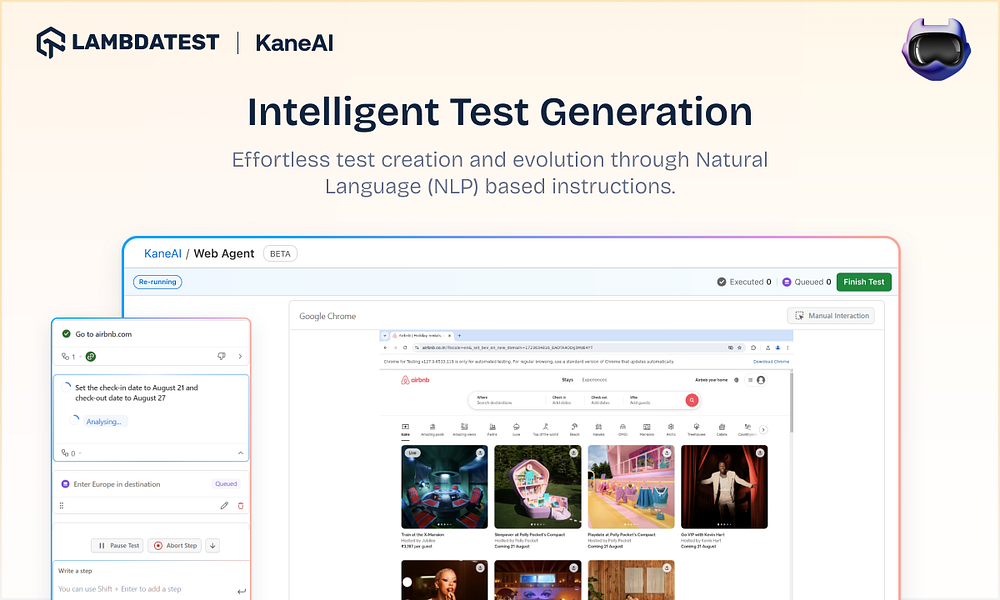Click the Finish Test button
The image size is (1000, 600).
[x=863, y=282]
